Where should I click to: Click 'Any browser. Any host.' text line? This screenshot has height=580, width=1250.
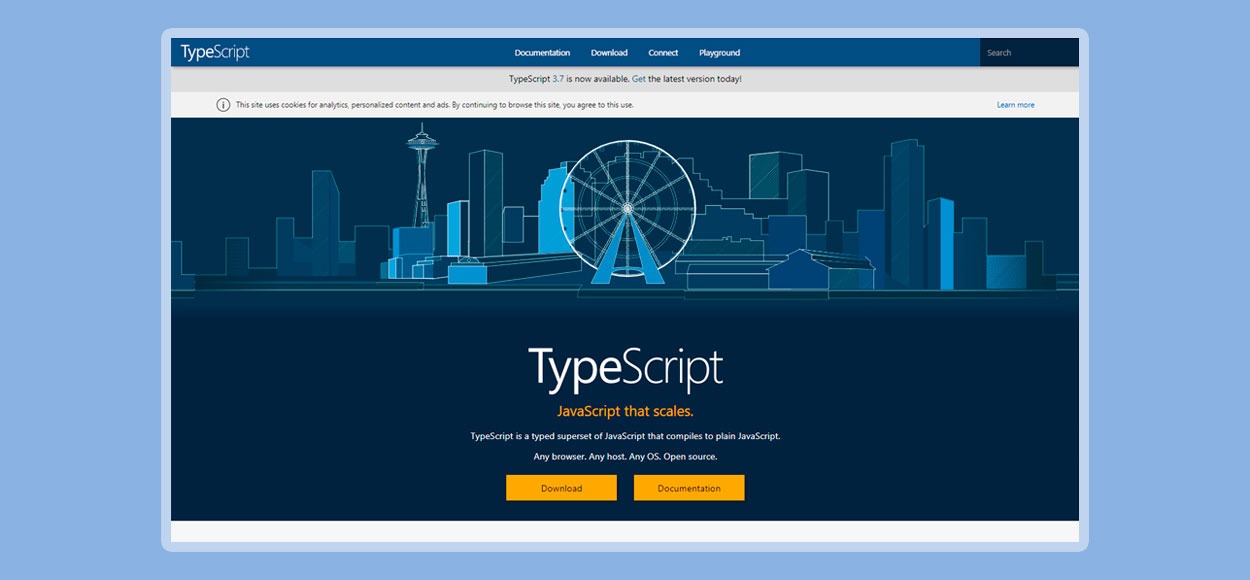point(625,457)
